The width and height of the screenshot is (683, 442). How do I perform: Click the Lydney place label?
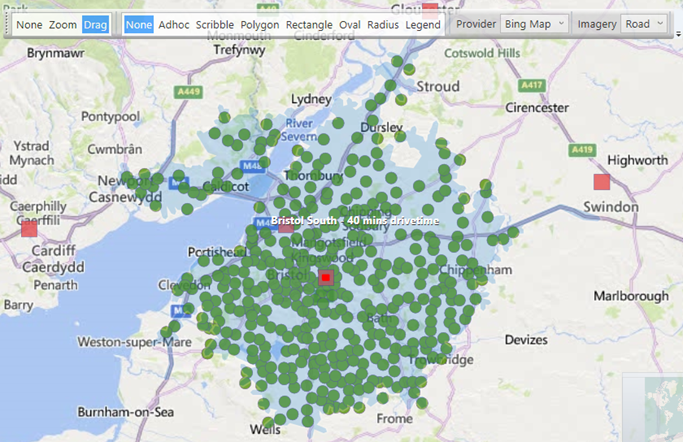click(x=311, y=100)
